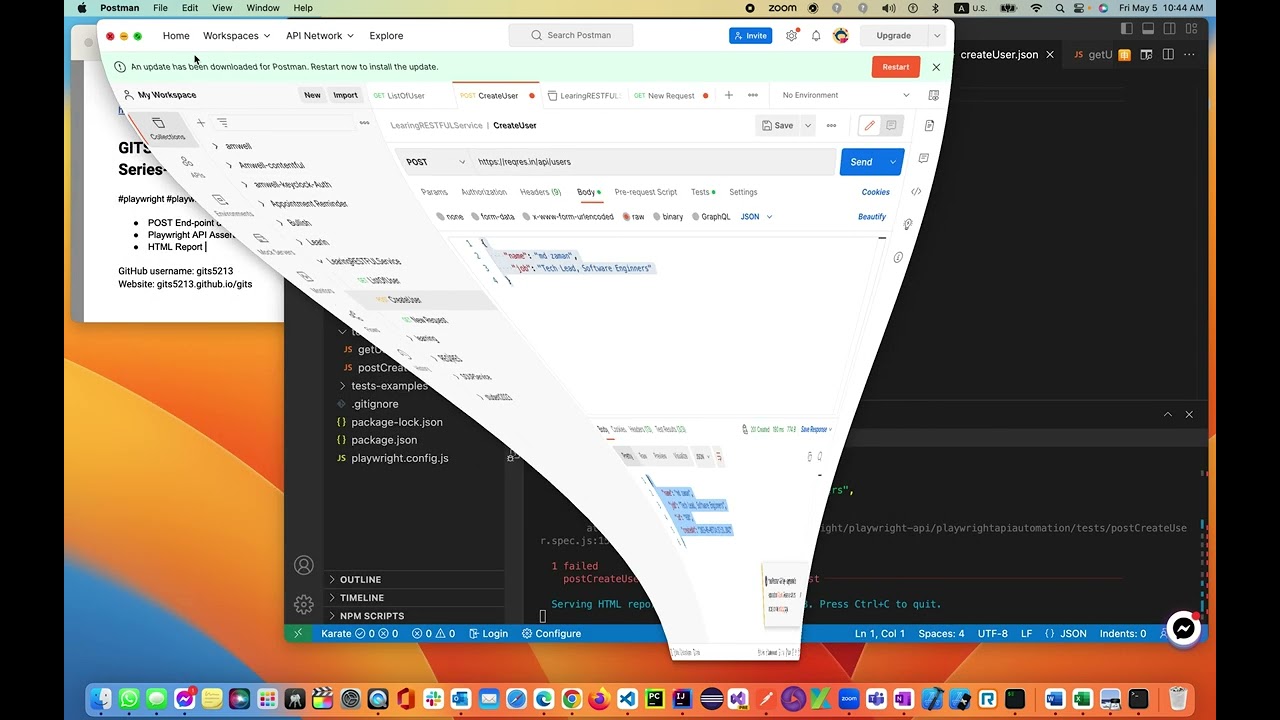Click the request URL field reqres.in/api/users
This screenshot has height=720, width=1280.
(655, 162)
